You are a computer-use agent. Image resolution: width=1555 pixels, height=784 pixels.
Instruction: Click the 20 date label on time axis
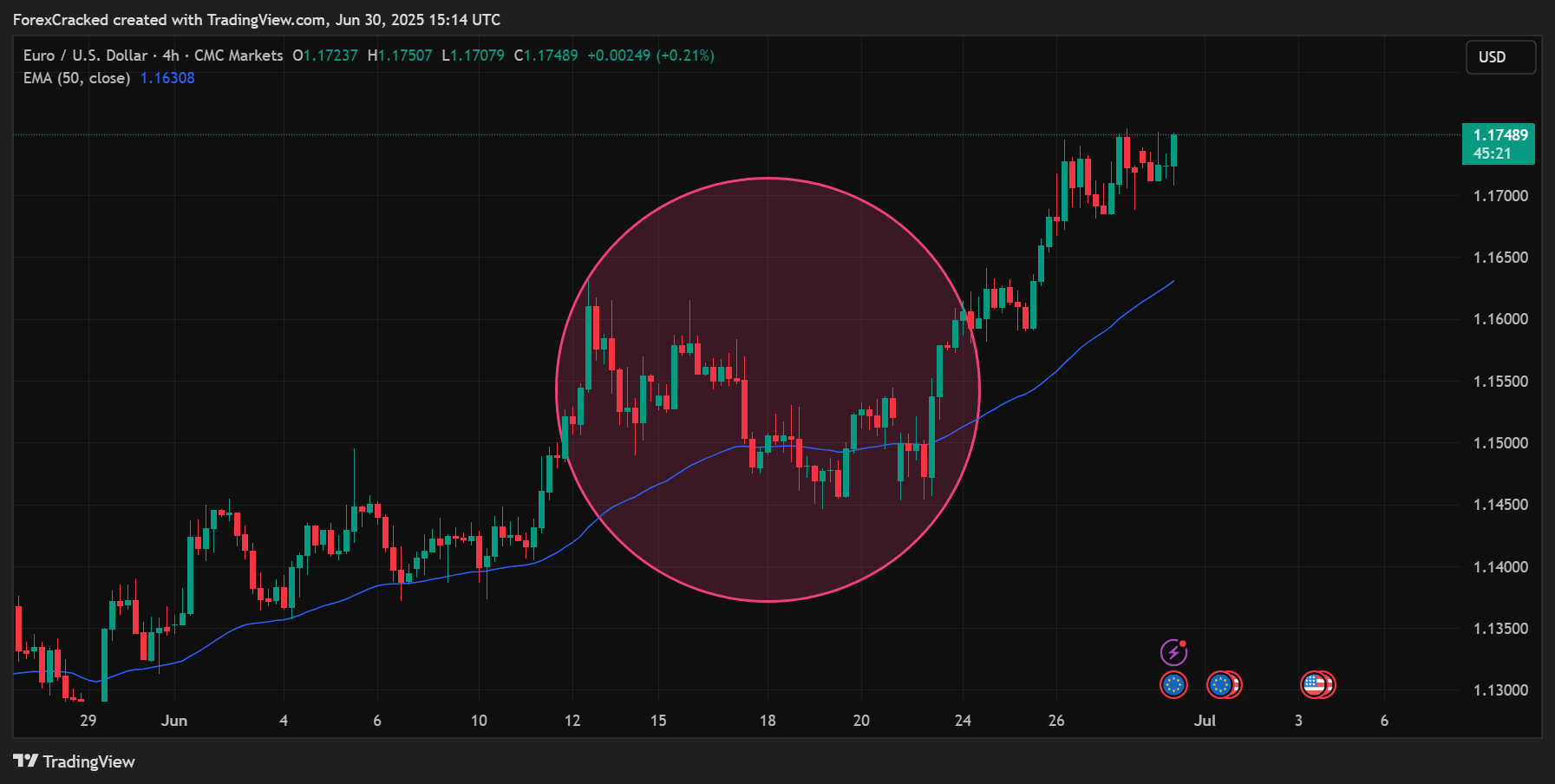[861, 721]
